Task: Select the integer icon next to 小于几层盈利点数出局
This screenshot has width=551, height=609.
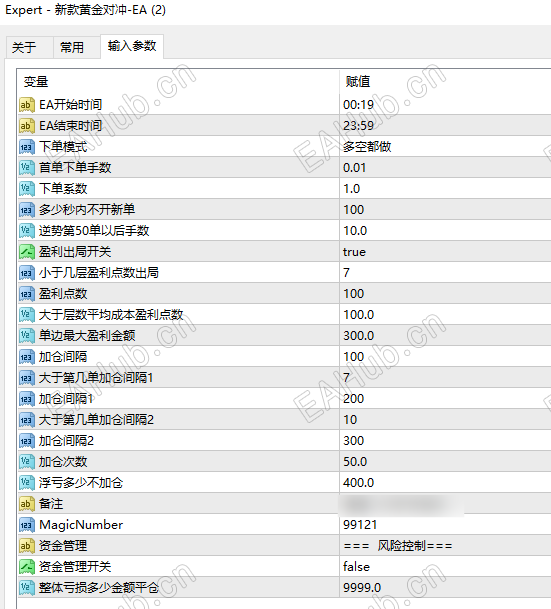Action: pyautogui.click(x=26, y=273)
